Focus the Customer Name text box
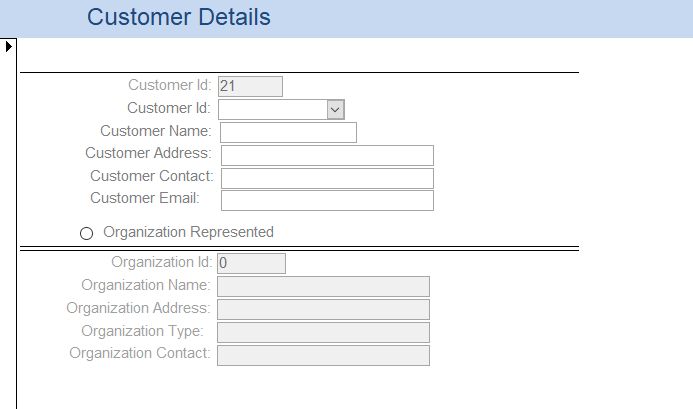 coord(288,132)
